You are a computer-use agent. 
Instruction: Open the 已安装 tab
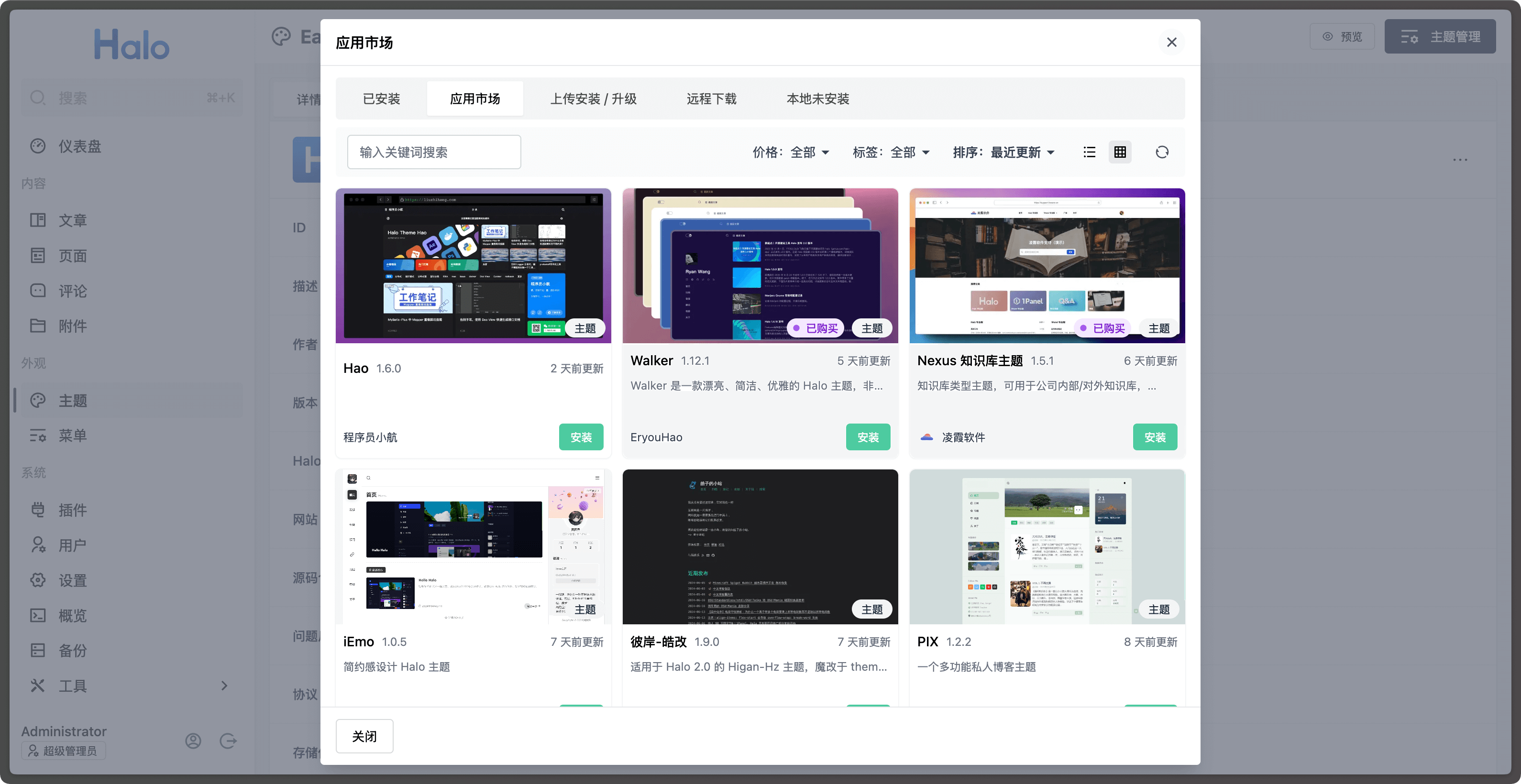pyautogui.click(x=381, y=98)
